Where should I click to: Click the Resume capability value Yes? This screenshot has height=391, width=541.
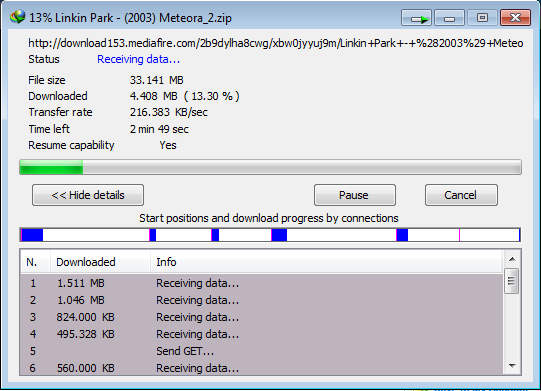coord(168,145)
